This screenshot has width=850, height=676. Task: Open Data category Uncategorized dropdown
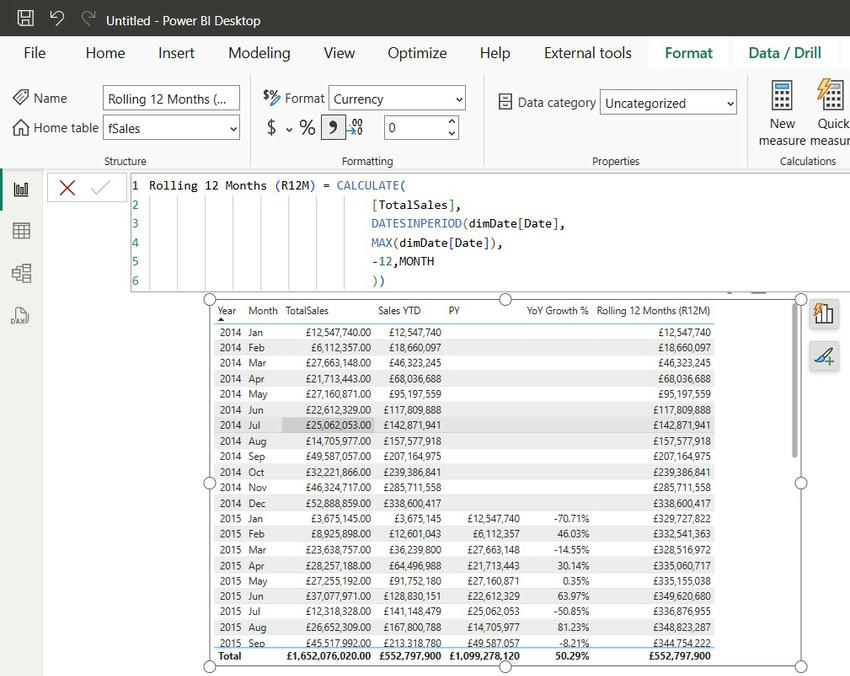pos(668,102)
